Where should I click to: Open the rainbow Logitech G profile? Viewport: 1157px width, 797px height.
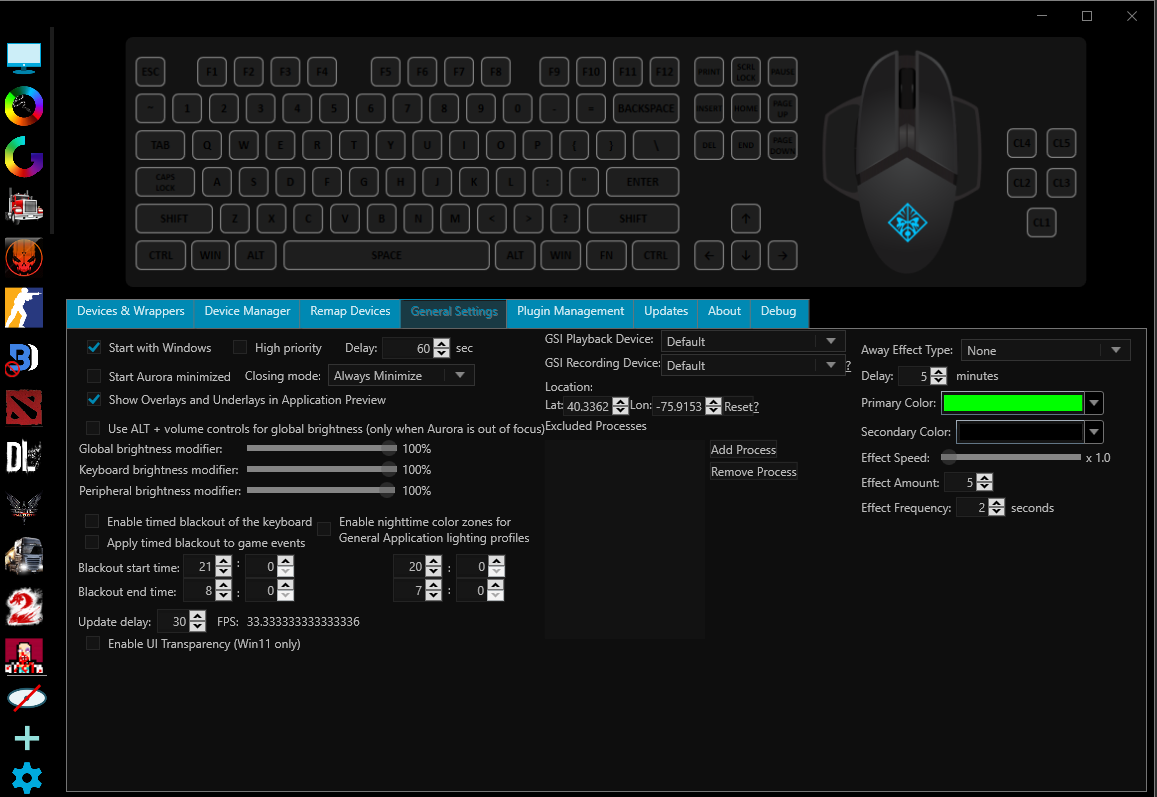[x=24, y=156]
